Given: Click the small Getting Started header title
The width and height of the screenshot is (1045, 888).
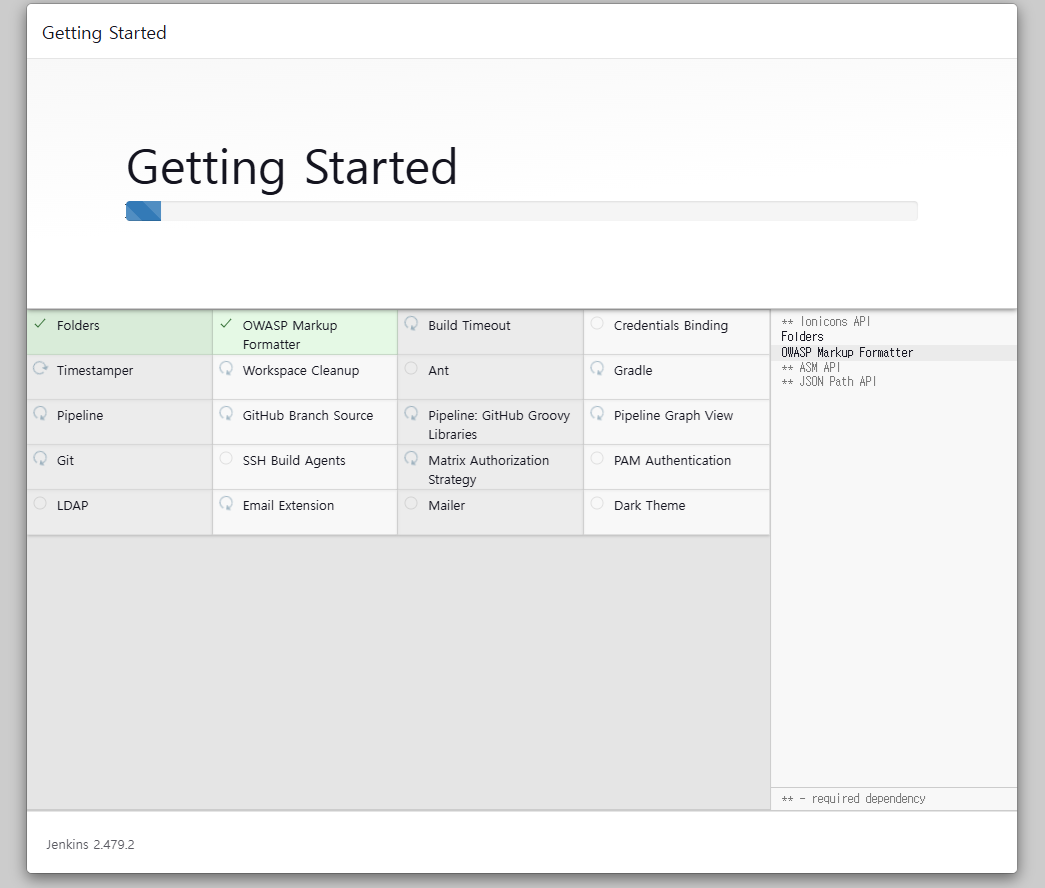Looking at the screenshot, I should pos(104,33).
